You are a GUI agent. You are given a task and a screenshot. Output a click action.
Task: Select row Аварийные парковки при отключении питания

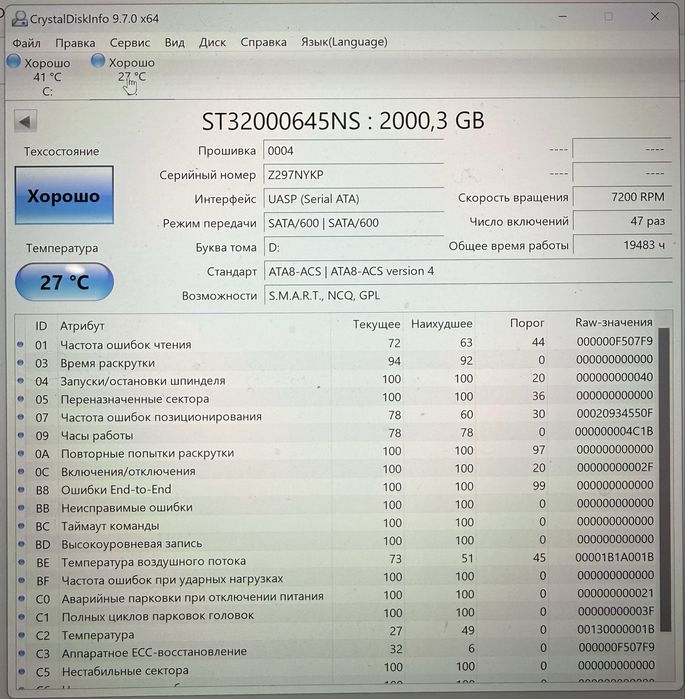point(336,596)
